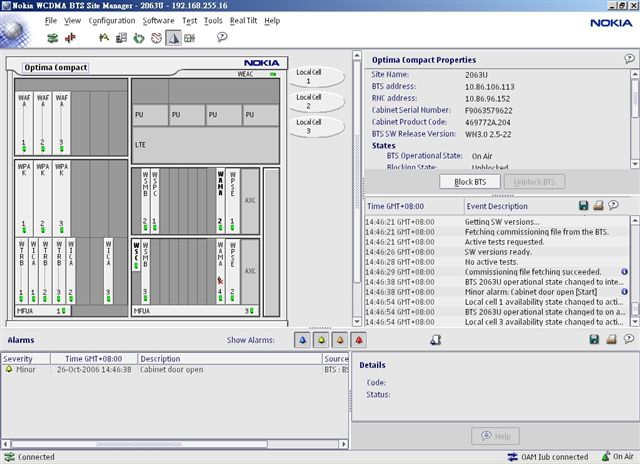Save alarms using the Alarms bar disk icon

[x=594, y=339]
